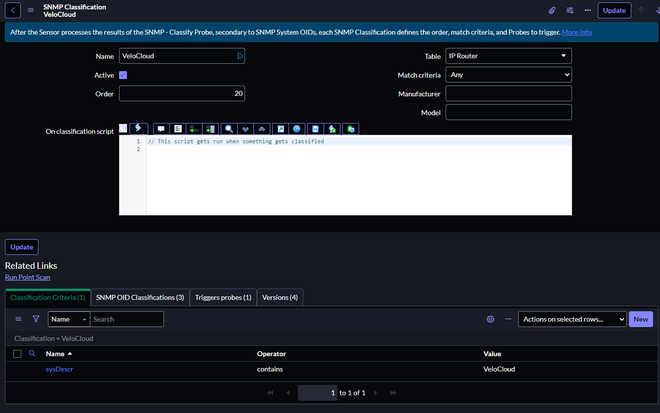The image size is (660, 413).
Task: Toggle full screen script editor icon
Action: tap(280, 129)
